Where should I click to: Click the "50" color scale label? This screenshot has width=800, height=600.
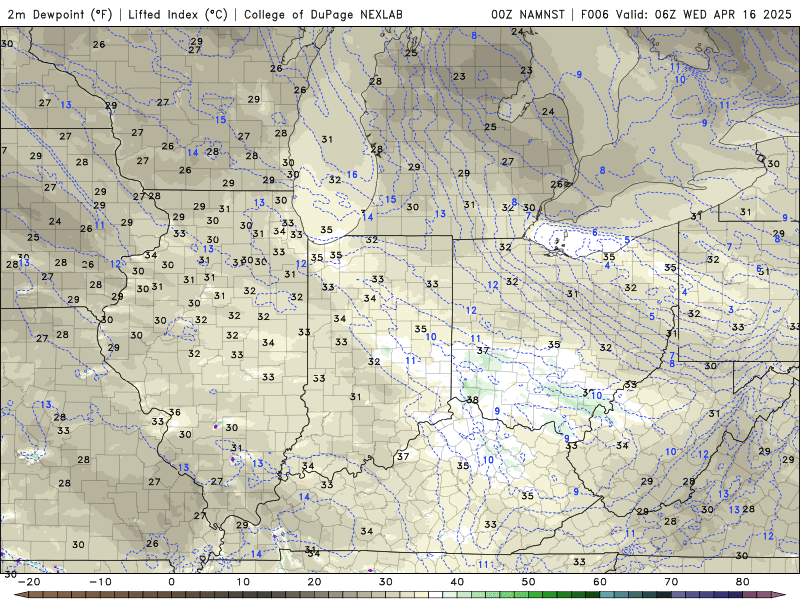tap(529, 582)
